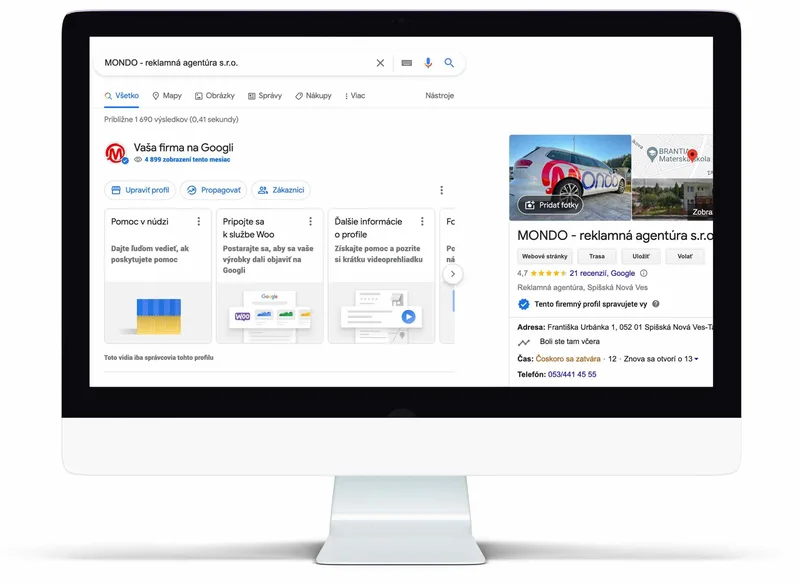The width and height of the screenshot is (800, 584).
Task: Switch to the Mapy tab
Action: [167, 96]
